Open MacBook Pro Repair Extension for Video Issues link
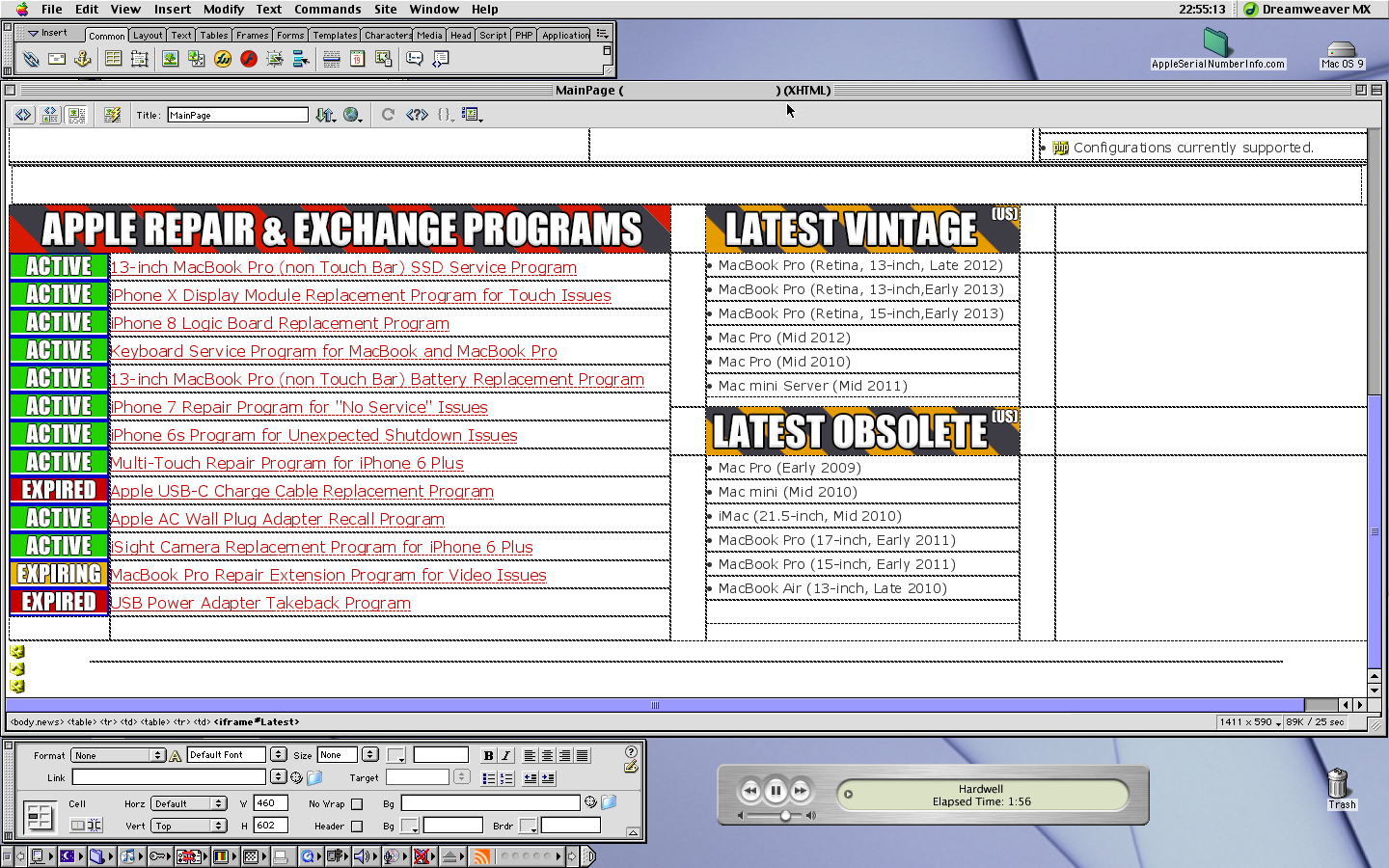Viewport: 1389px width, 868px height. pos(328,575)
